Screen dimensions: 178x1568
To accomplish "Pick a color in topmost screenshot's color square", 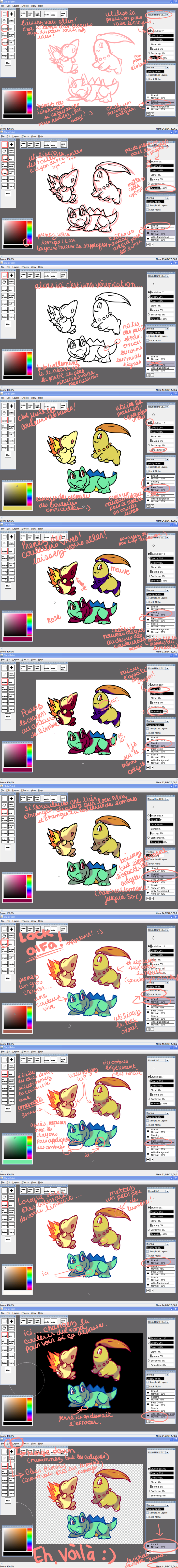I will (x=15, y=102).
